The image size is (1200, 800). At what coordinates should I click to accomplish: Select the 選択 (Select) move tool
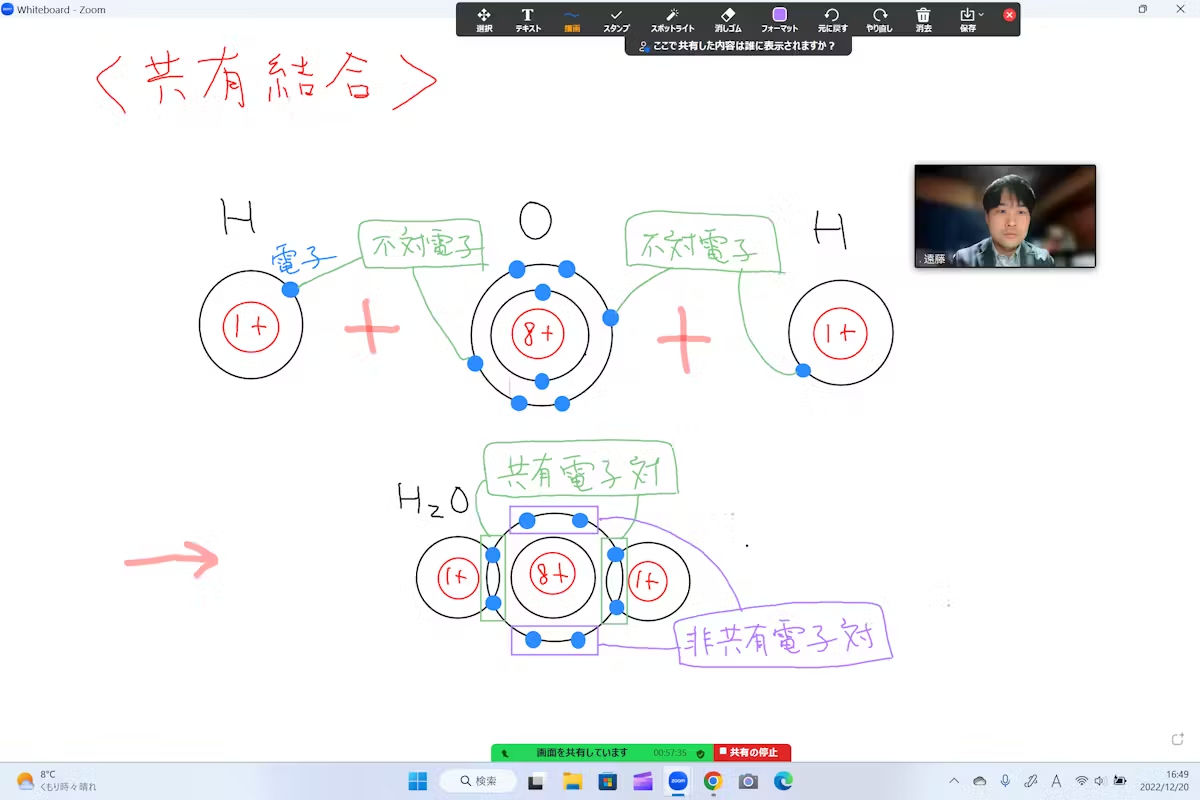click(484, 20)
